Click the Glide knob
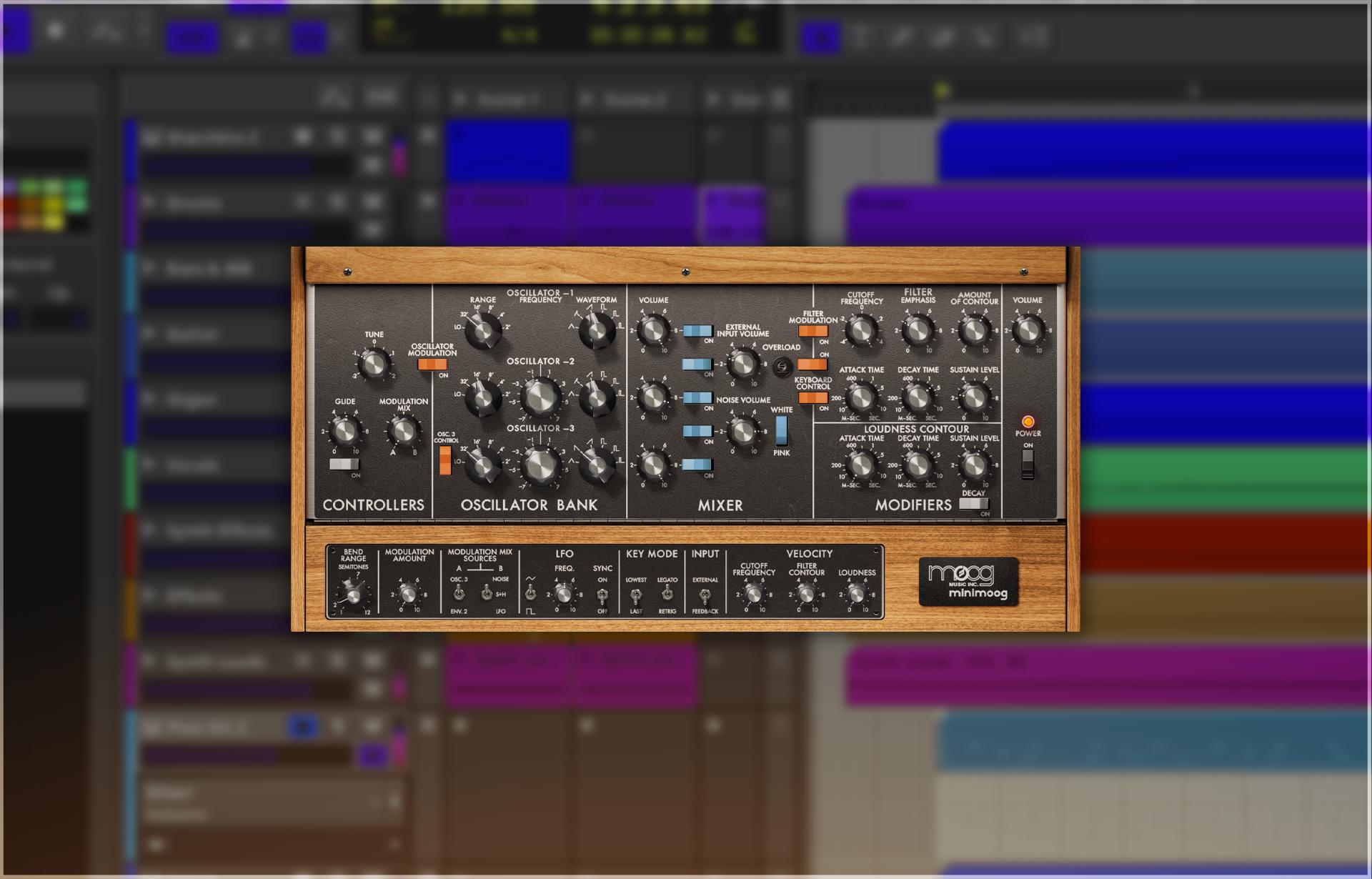 coord(345,431)
